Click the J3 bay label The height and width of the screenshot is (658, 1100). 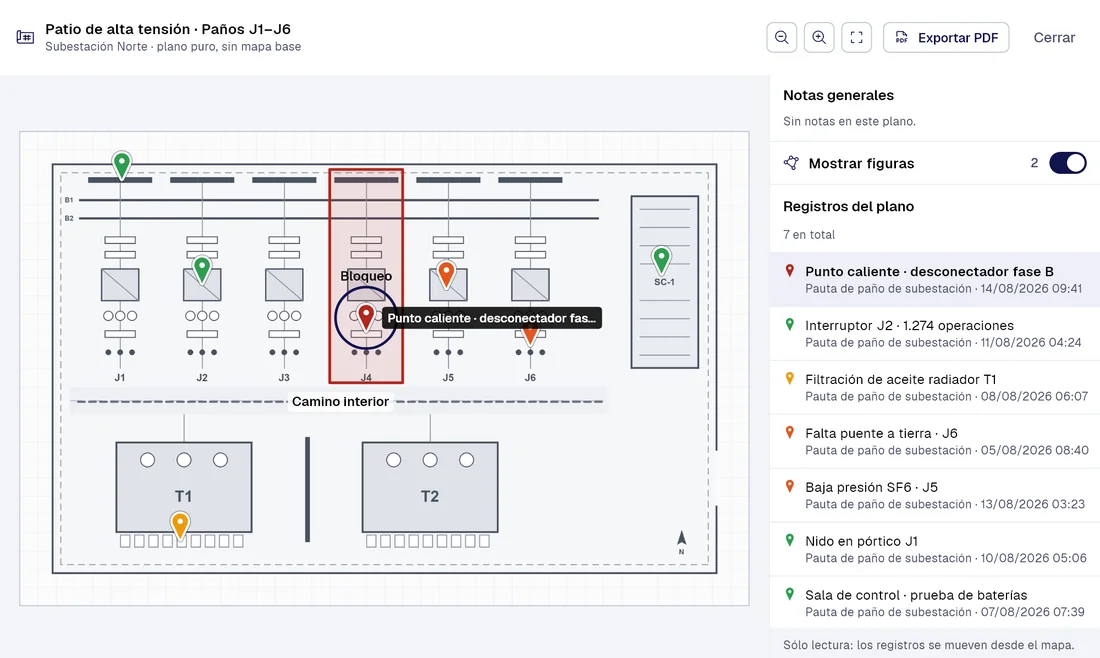(284, 377)
